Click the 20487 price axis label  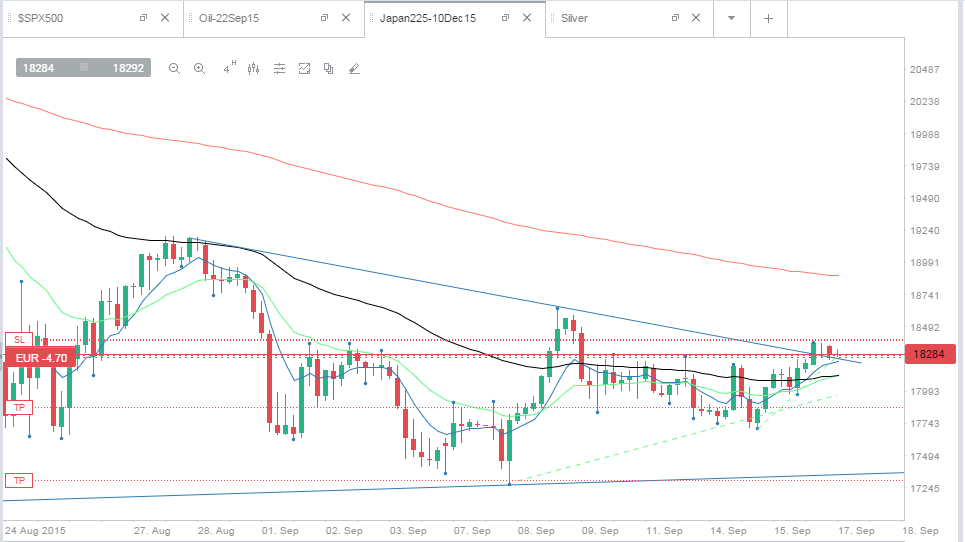[924, 70]
